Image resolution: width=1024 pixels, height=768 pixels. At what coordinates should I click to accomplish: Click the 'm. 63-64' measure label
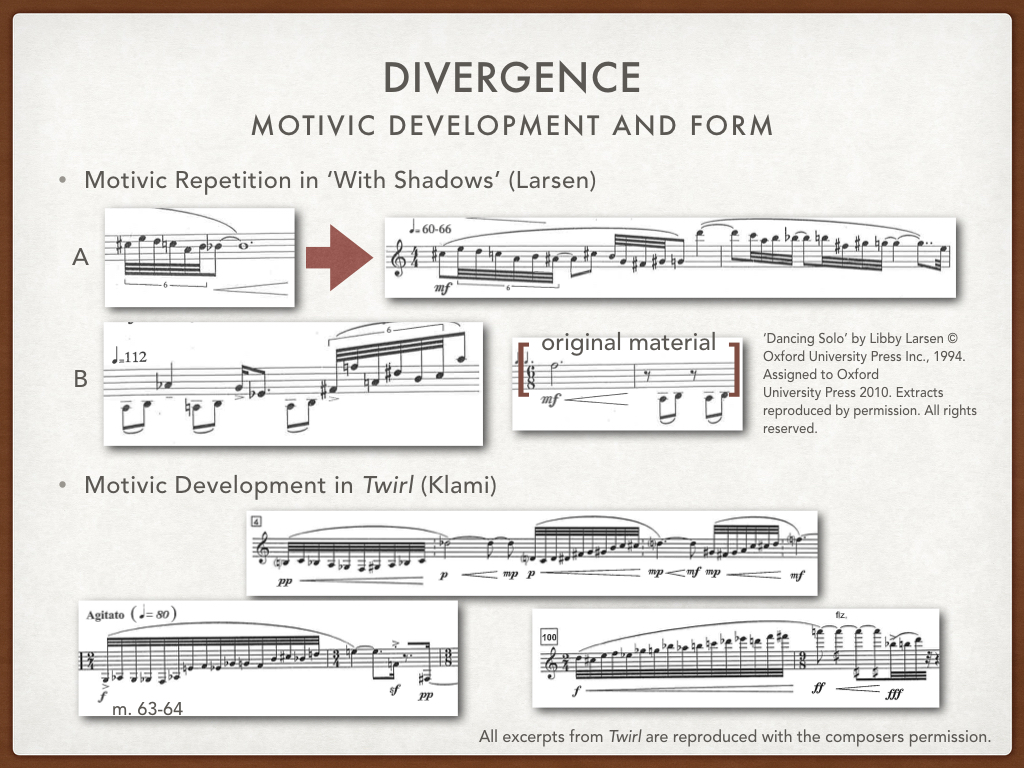148,709
